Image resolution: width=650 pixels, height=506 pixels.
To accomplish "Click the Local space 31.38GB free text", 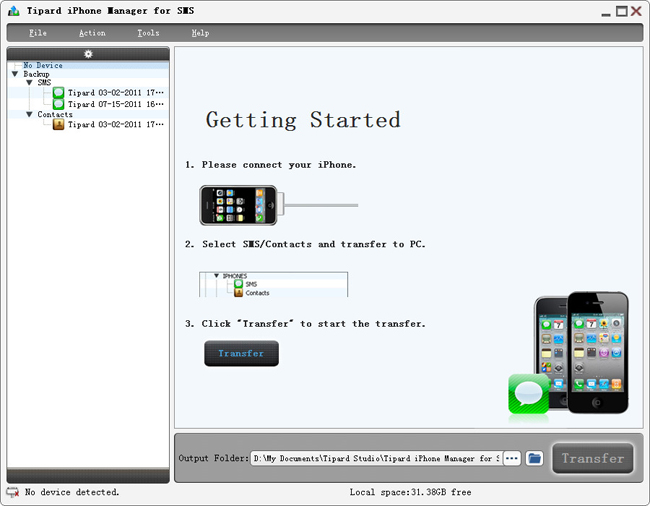I will coord(410,492).
